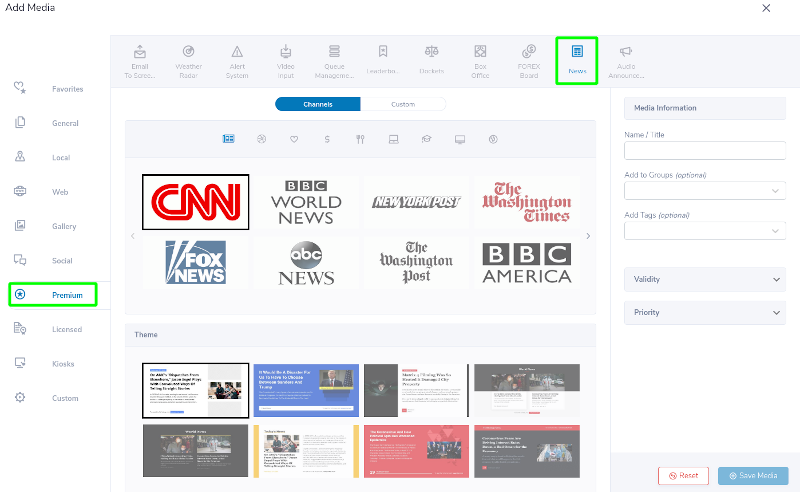Filter channels by heart health category icon
Image resolution: width=800 pixels, height=492 pixels.
[x=294, y=139]
